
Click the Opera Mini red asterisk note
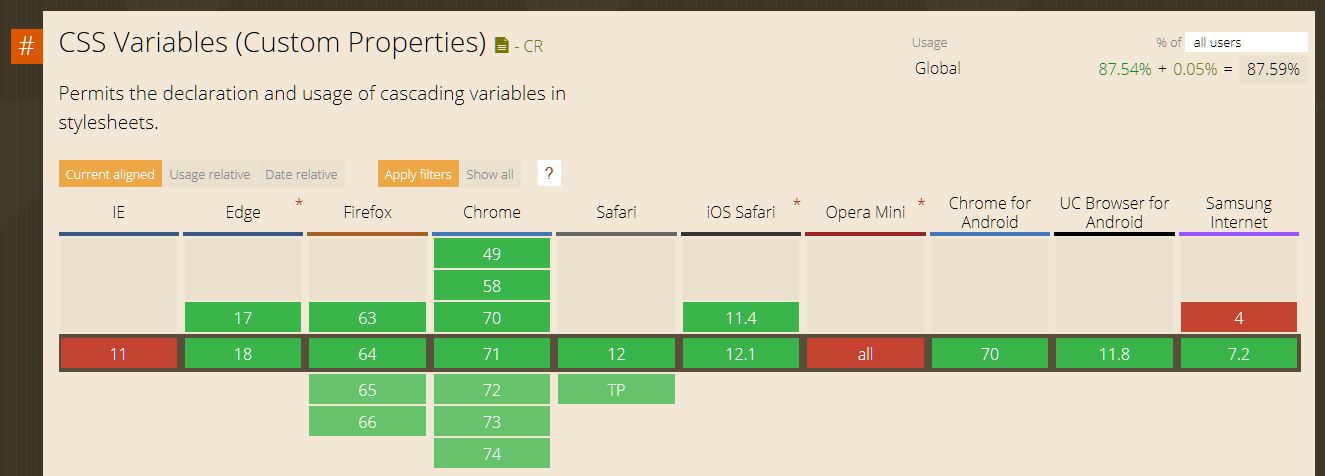(x=921, y=203)
